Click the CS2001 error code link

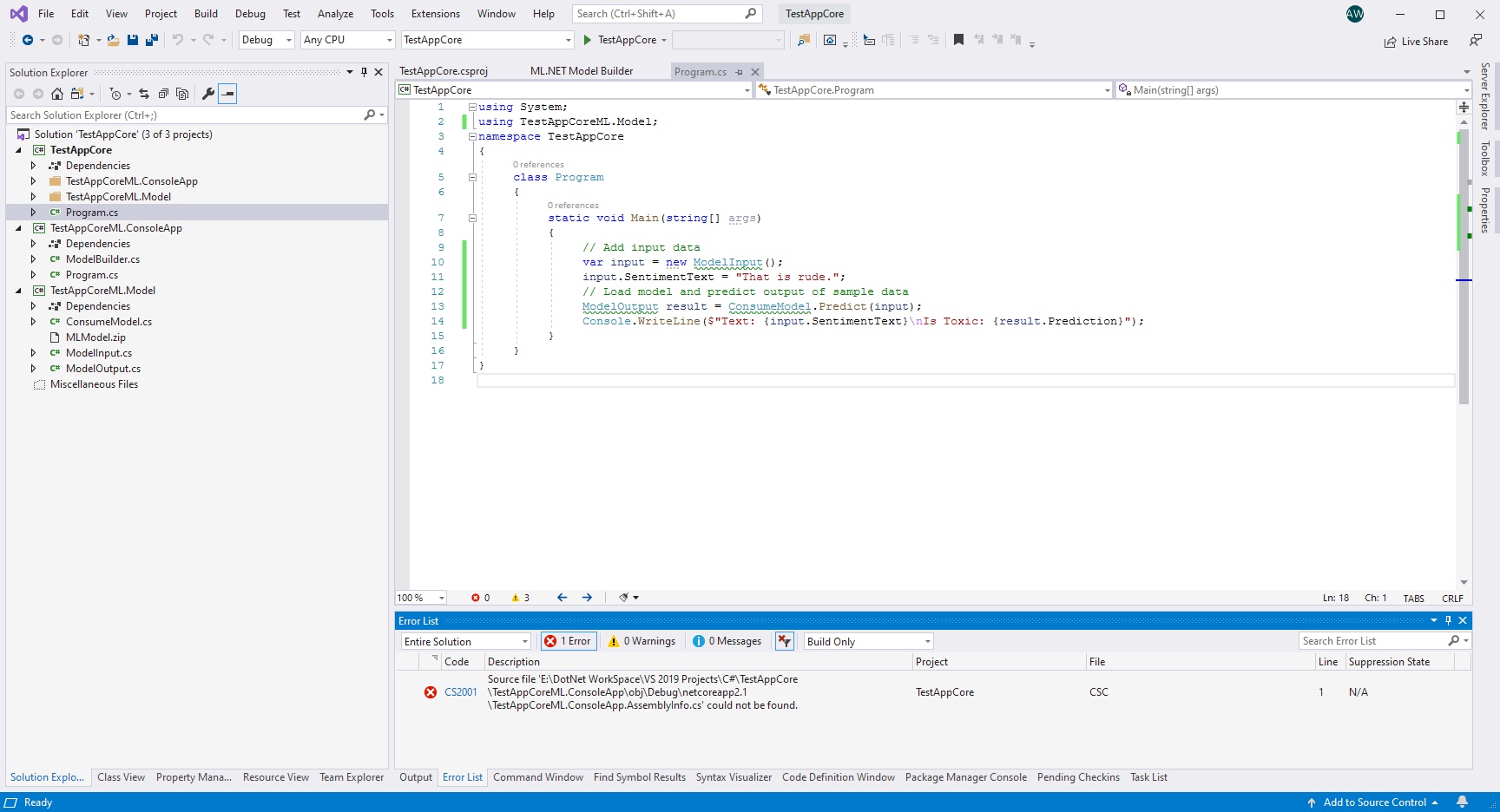point(460,692)
